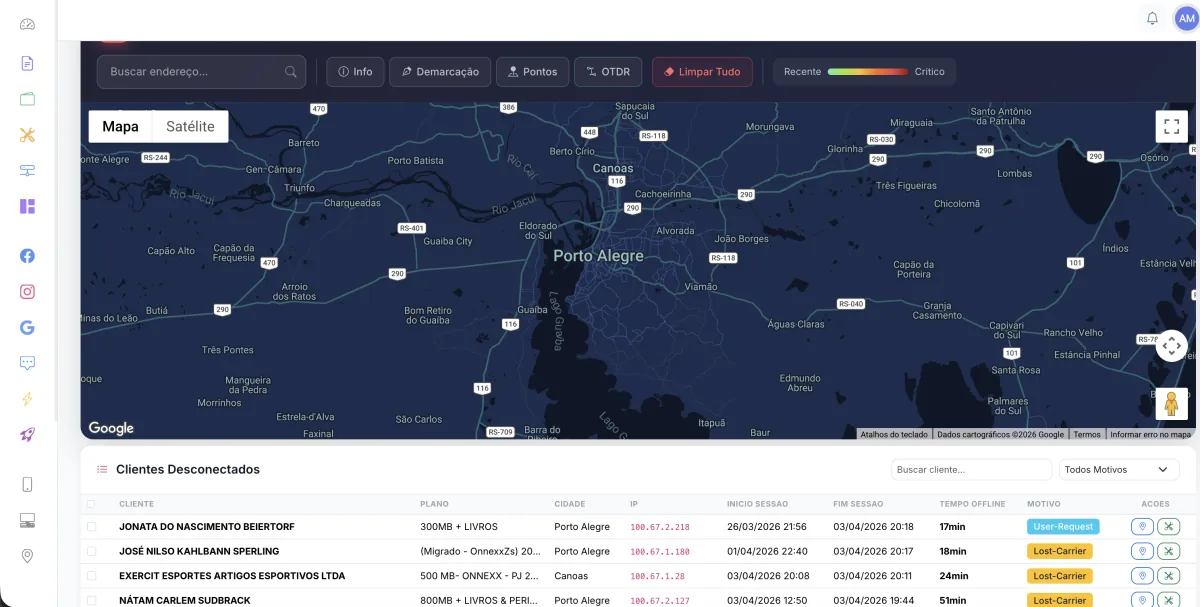Check the EXERCIT ESPORTES ARTIGOS row
The width and height of the screenshot is (1200, 607).
click(x=91, y=576)
